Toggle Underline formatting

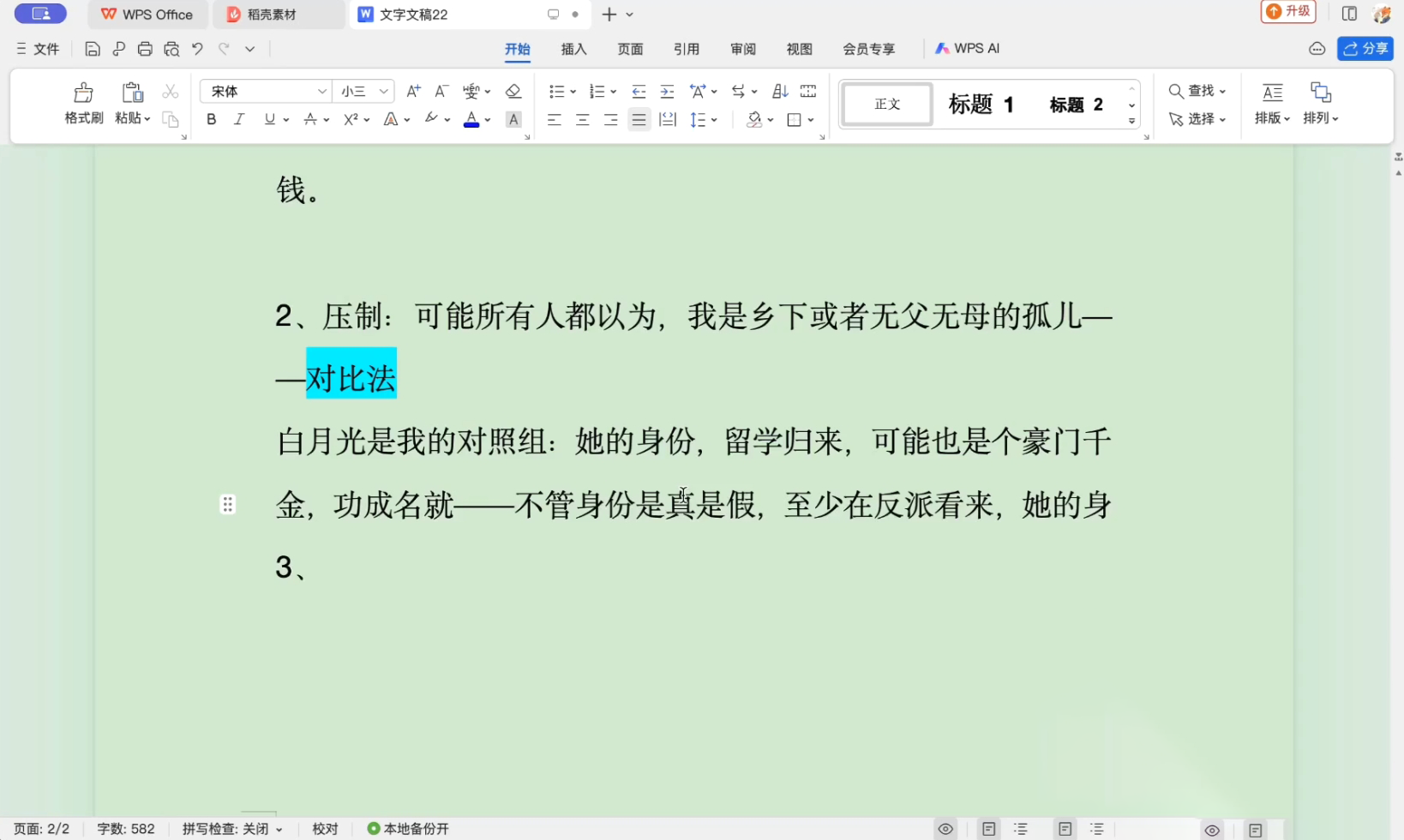click(270, 119)
